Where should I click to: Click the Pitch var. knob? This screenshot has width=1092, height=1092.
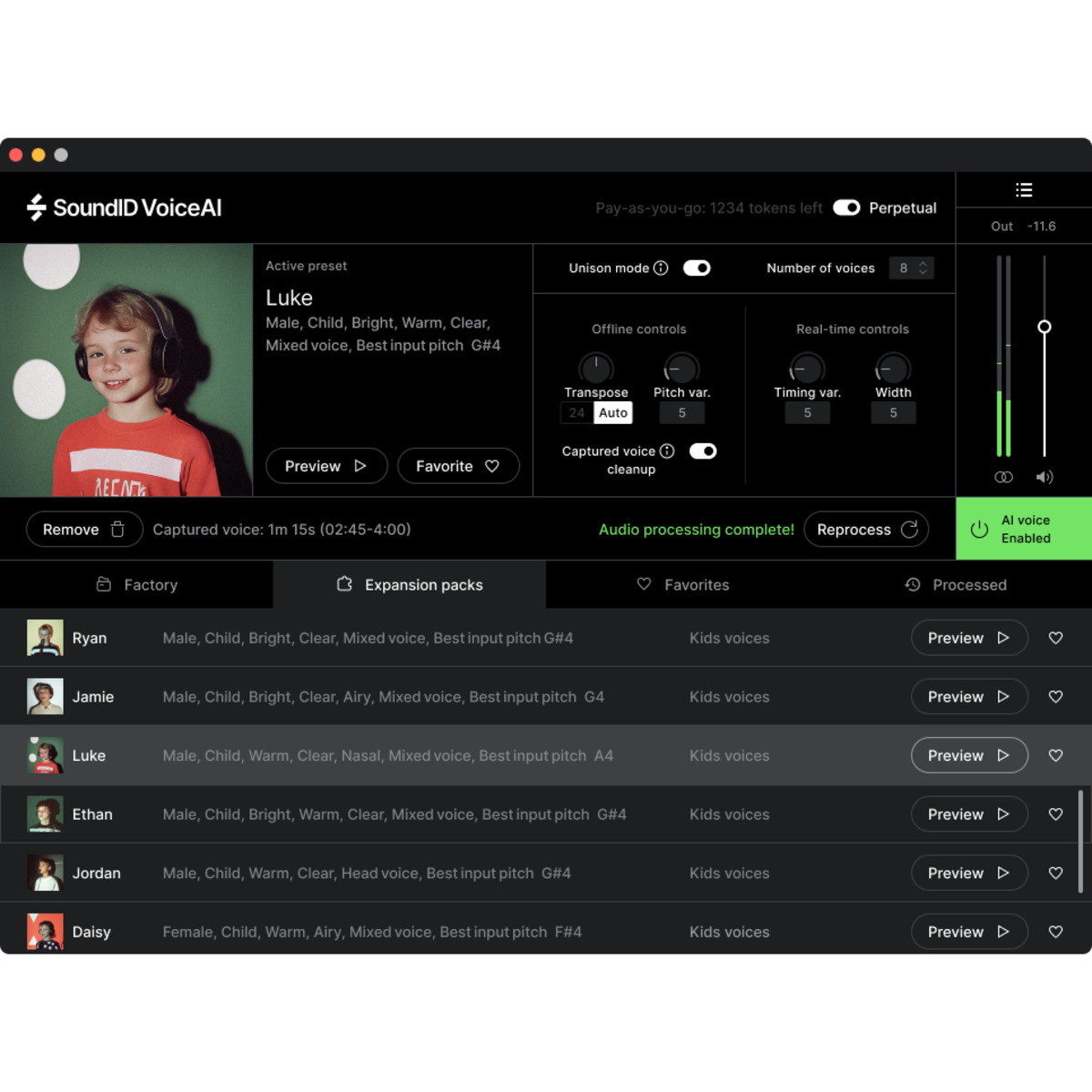click(x=682, y=369)
